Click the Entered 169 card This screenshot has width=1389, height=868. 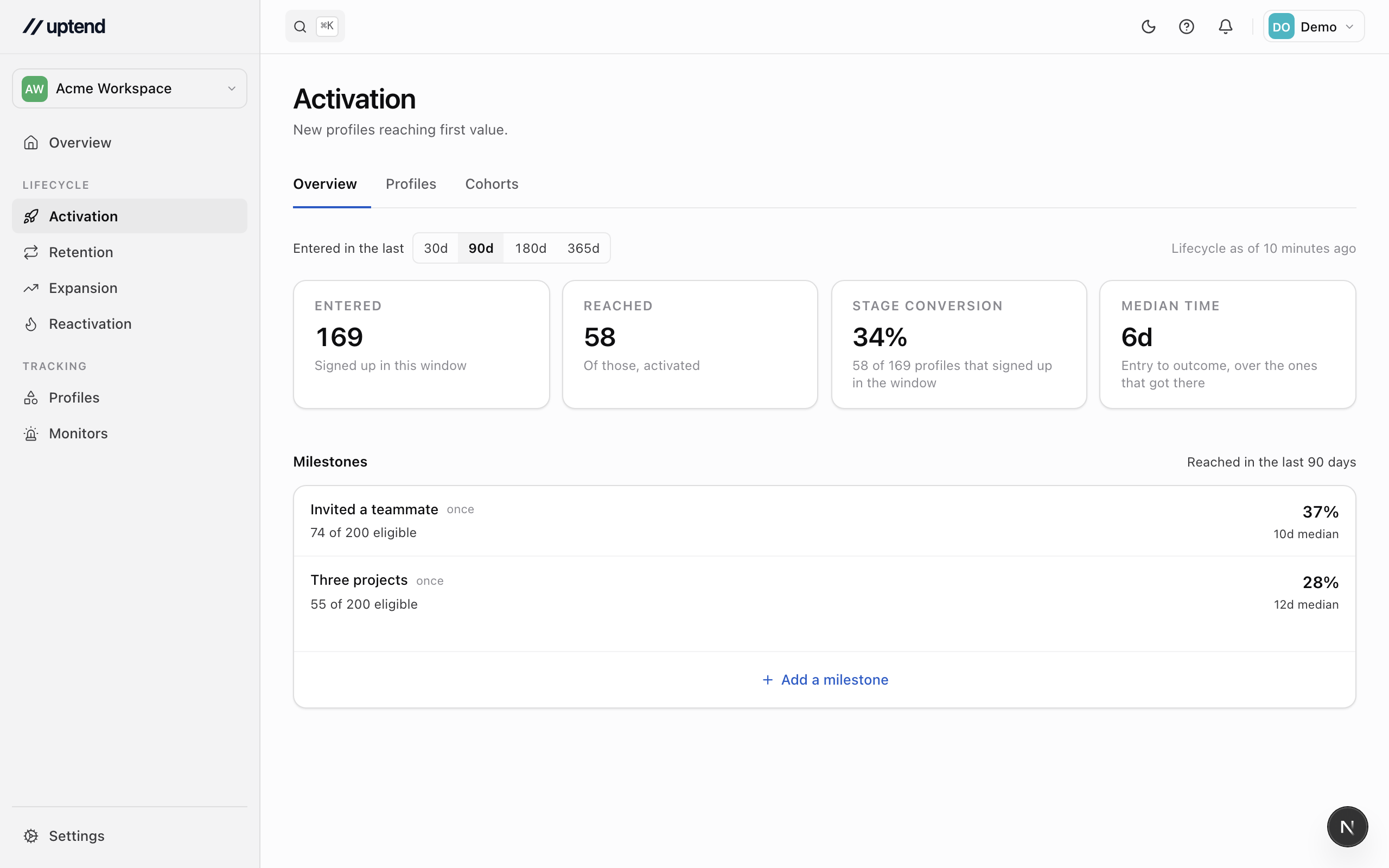pos(421,344)
